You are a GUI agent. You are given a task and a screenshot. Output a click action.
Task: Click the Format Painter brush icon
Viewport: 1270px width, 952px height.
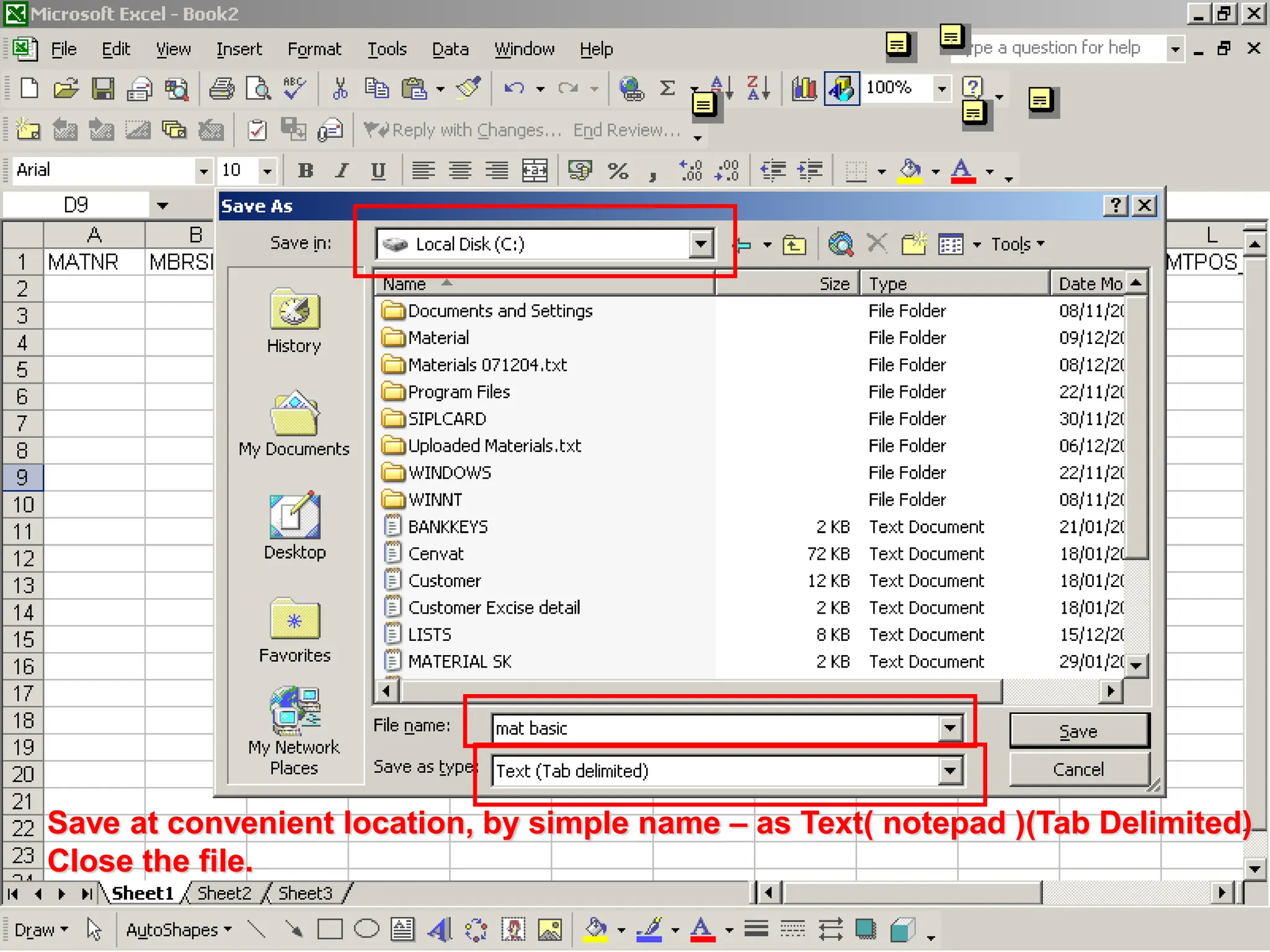[x=469, y=89]
